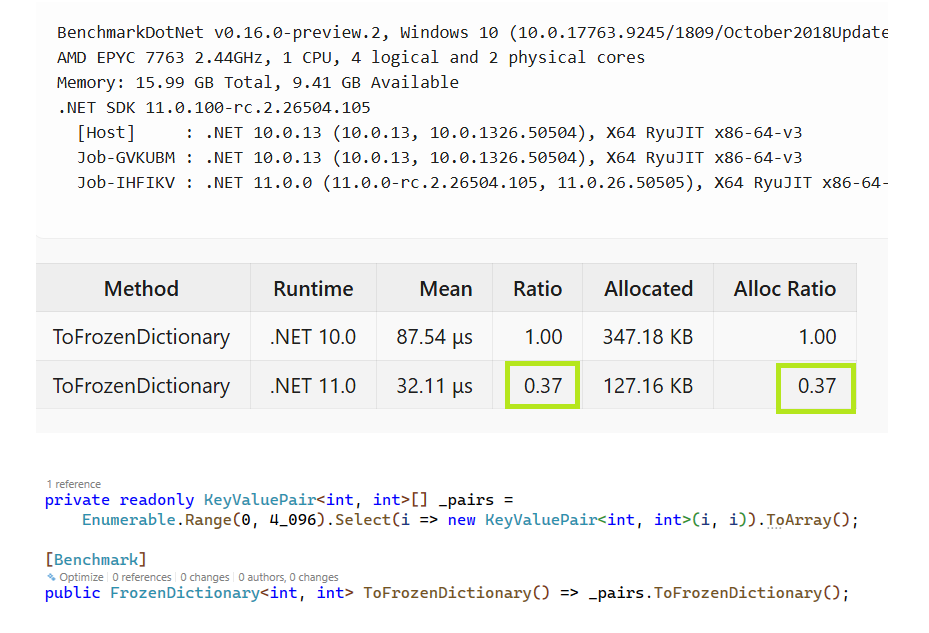This screenshot has height=633, width=929.
Task: Click the Allocated column header
Action: coord(648,289)
